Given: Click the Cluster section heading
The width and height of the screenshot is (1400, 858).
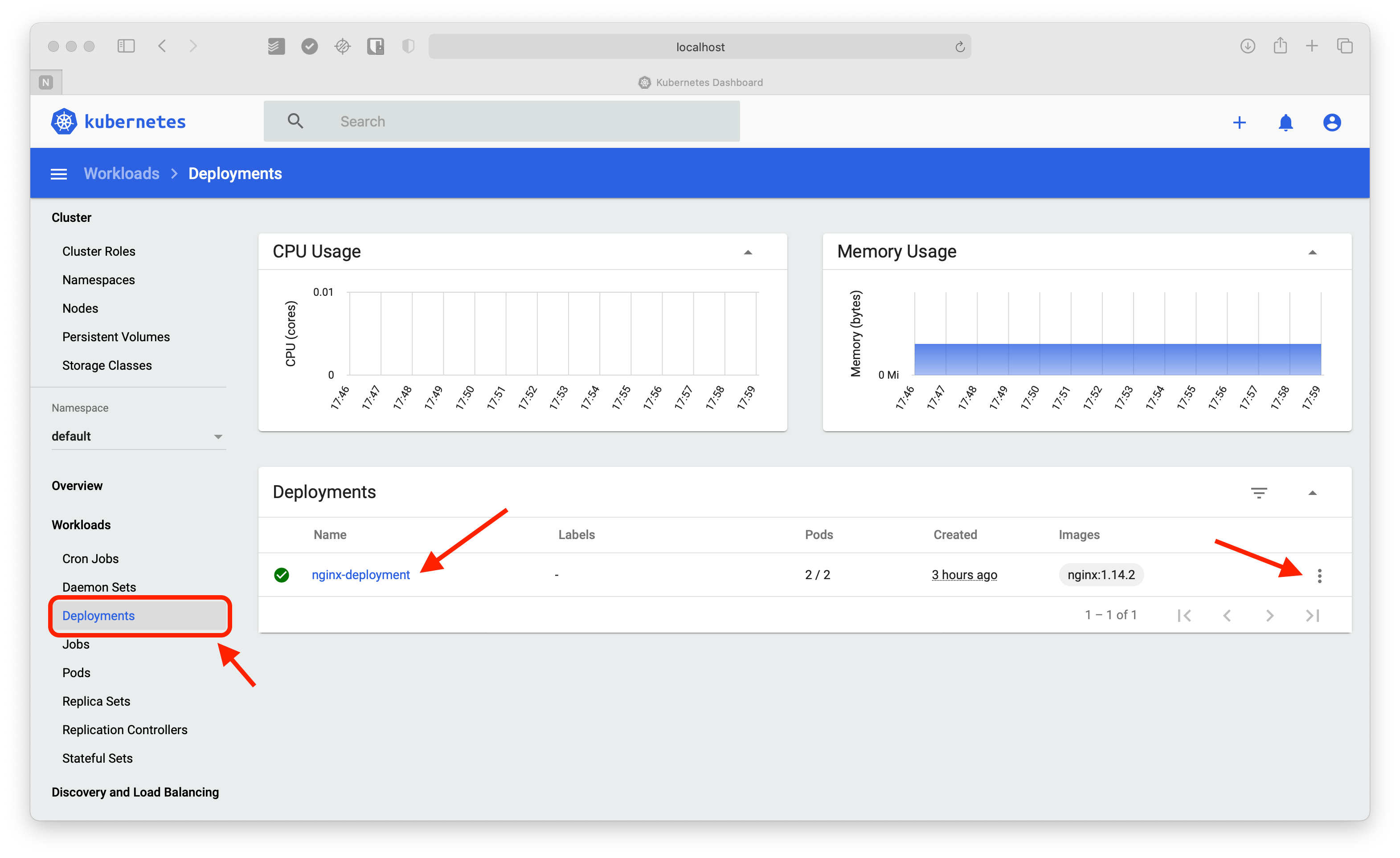Looking at the screenshot, I should (x=71, y=218).
